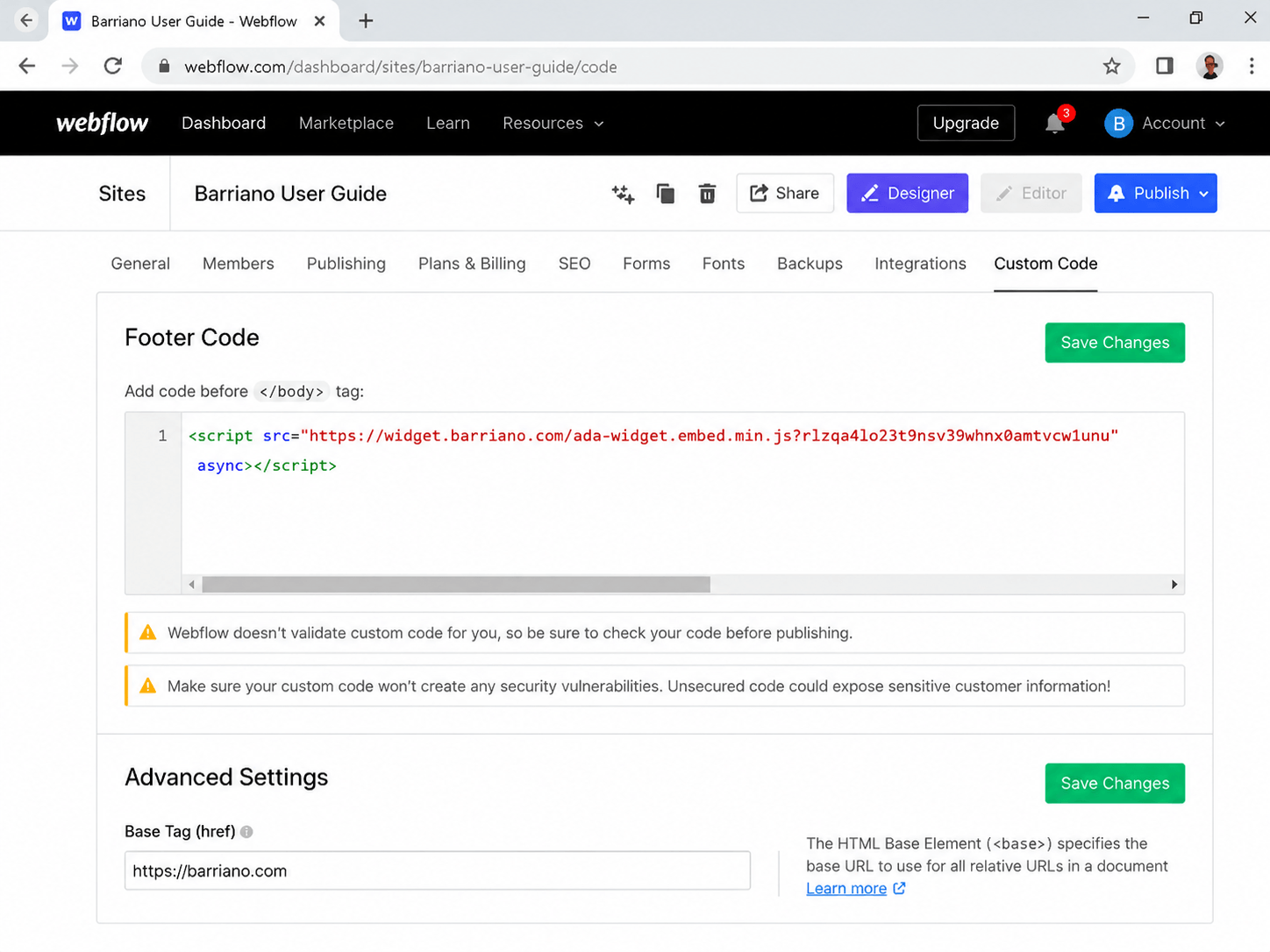Open the notifications bell
The height and width of the screenshot is (952, 1270).
point(1055,124)
